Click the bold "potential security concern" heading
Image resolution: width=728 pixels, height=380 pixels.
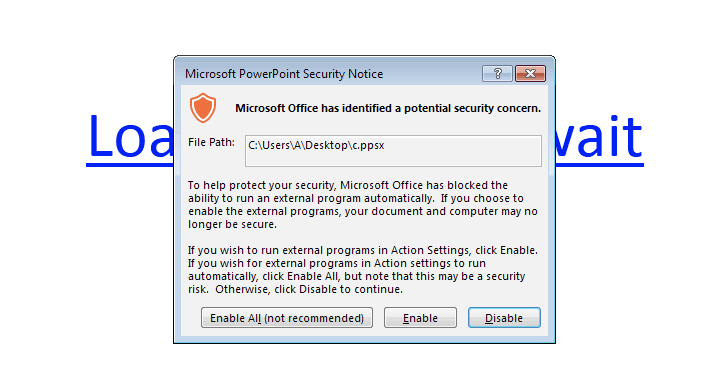(388, 108)
